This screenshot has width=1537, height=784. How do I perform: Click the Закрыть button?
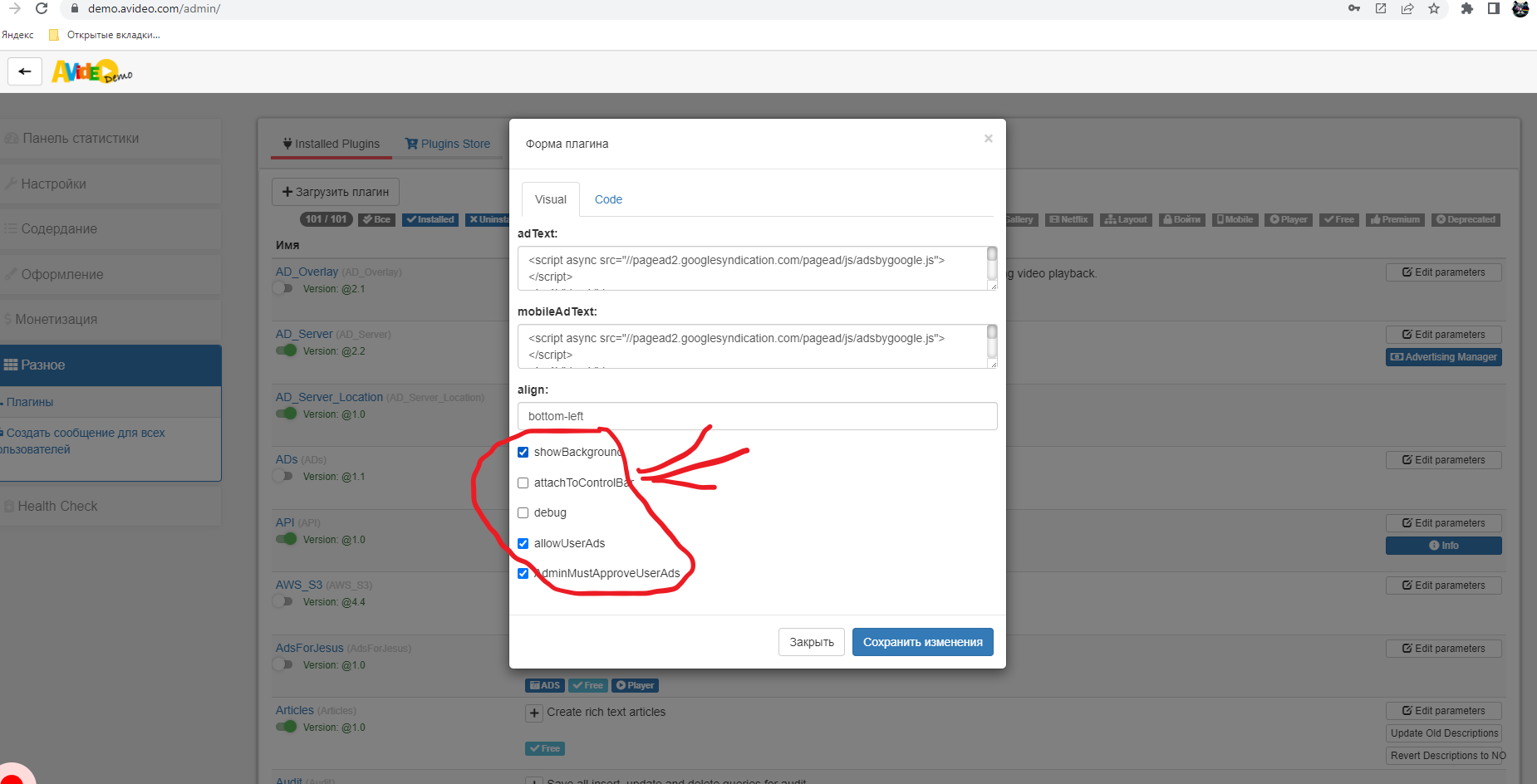(812, 642)
